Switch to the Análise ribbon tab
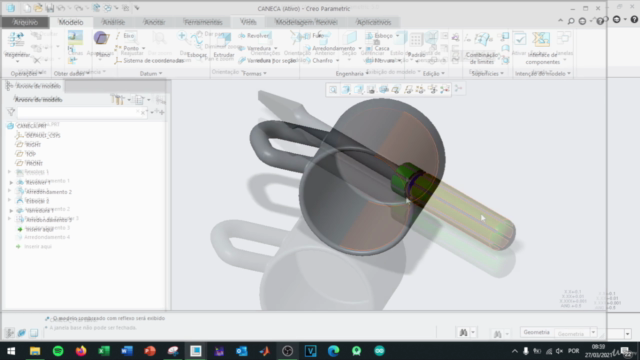Viewport: 640px width, 360px height. click(x=113, y=22)
